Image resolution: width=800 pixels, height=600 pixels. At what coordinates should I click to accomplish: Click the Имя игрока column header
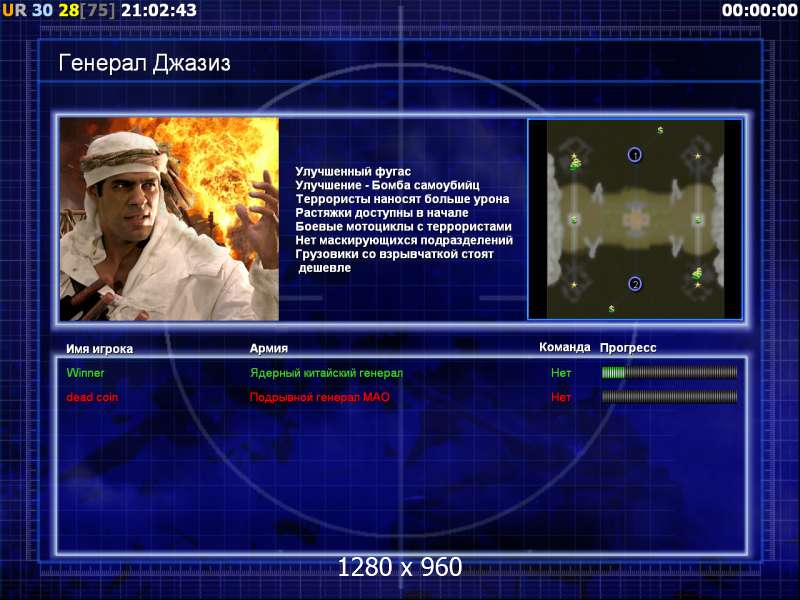[x=99, y=349]
